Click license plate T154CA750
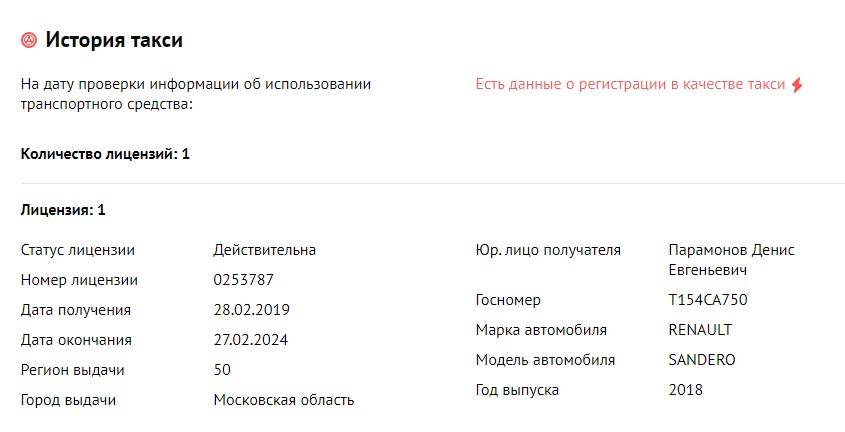 707,300
